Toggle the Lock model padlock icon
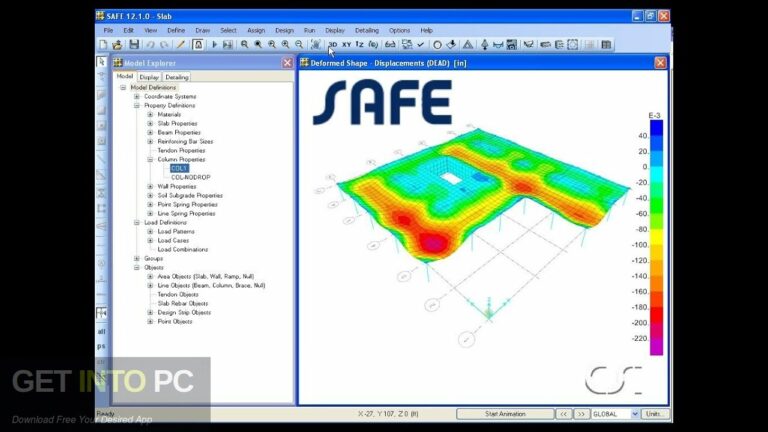Screen dimensions: 768x432 pos(198,45)
